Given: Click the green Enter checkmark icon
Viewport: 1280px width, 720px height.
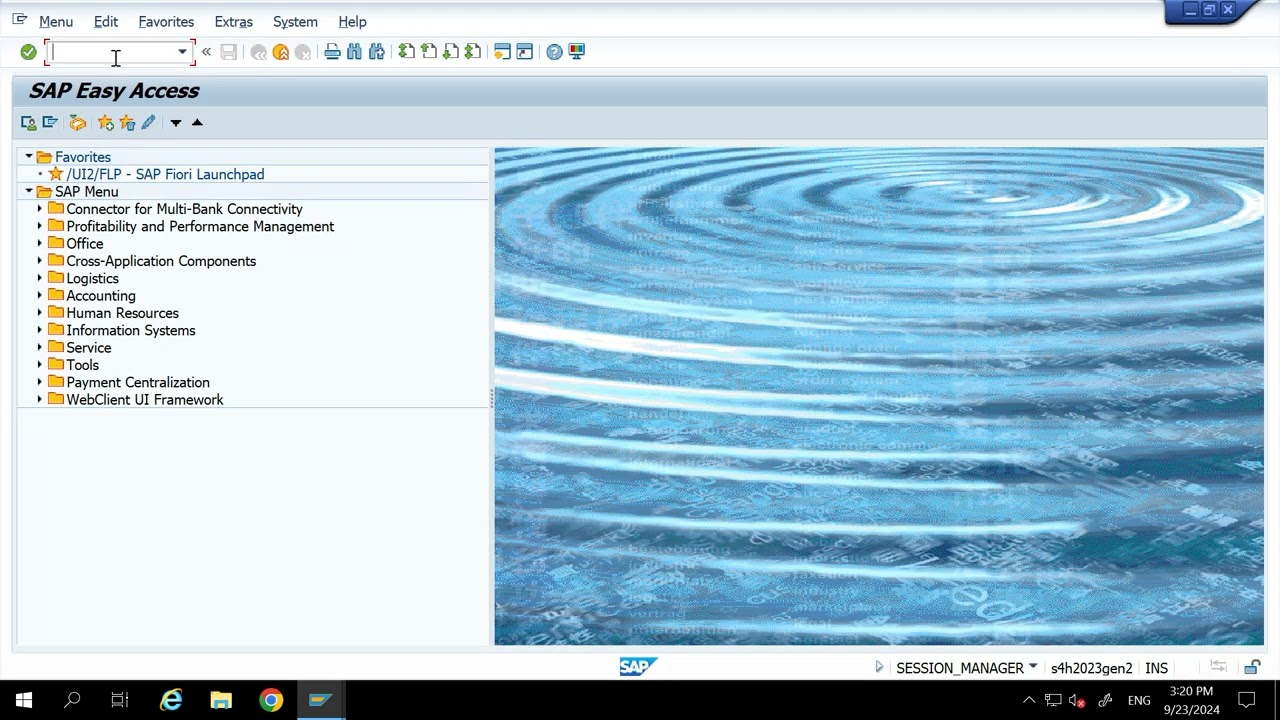Looking at the screenshot, I should [28, 52].
